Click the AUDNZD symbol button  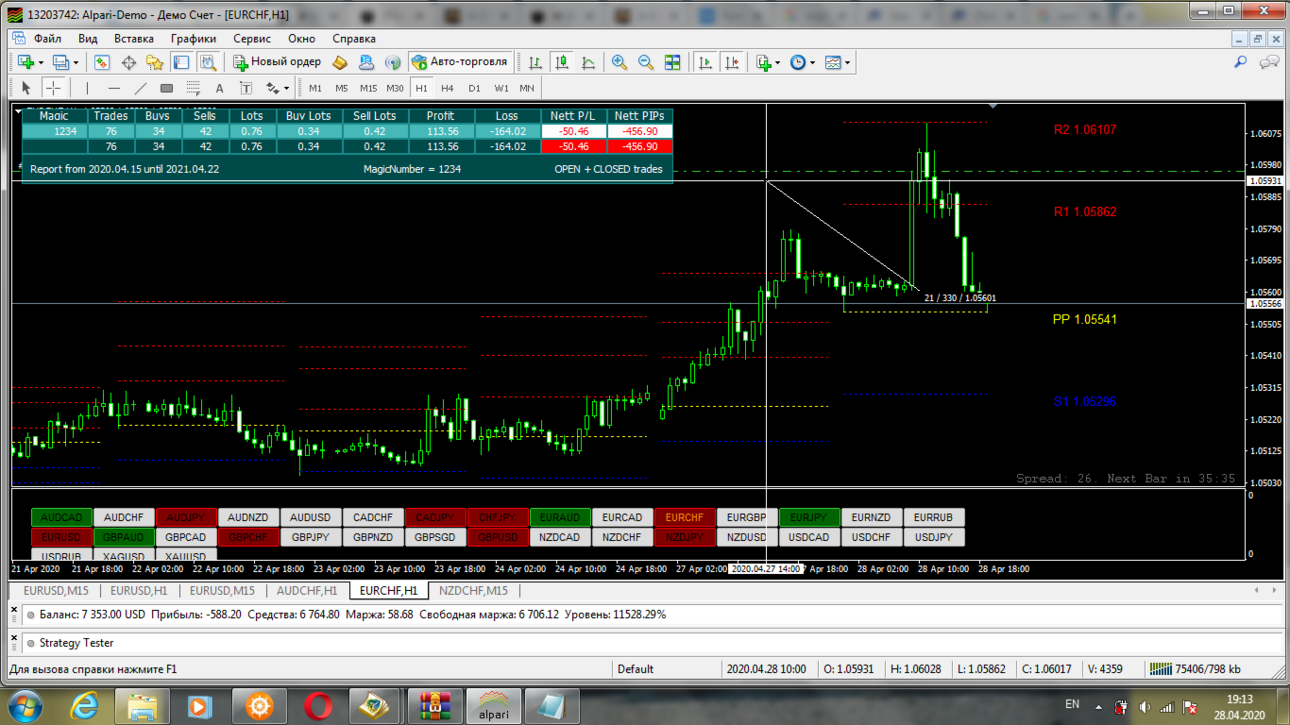(248, 518)
